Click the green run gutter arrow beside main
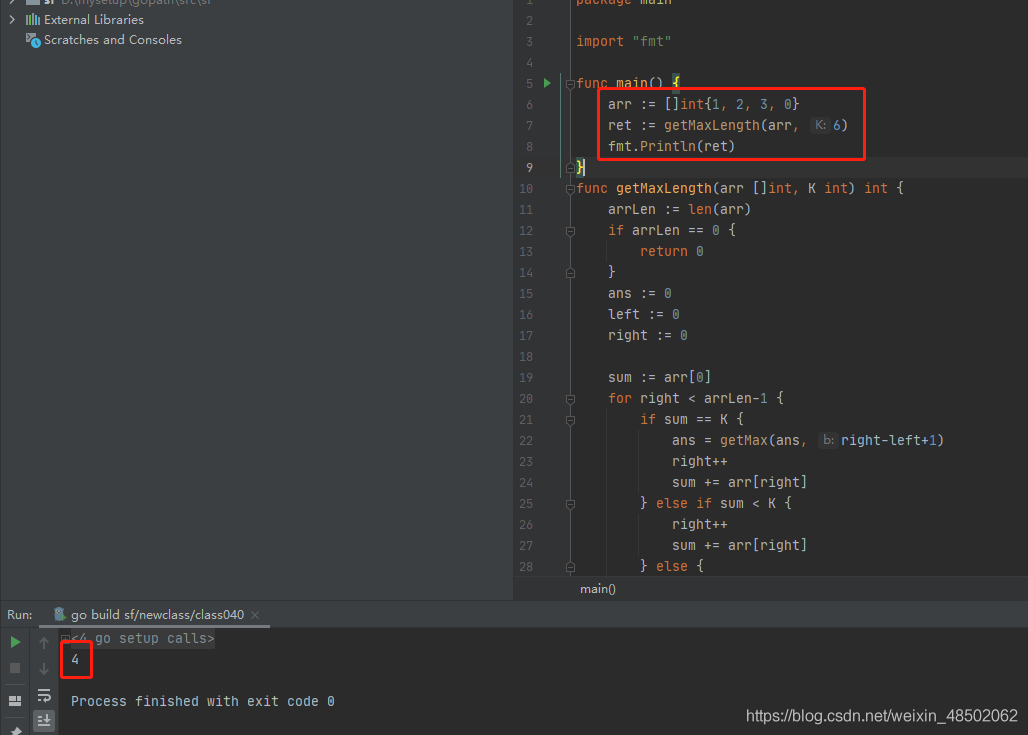 click(547, 83)
